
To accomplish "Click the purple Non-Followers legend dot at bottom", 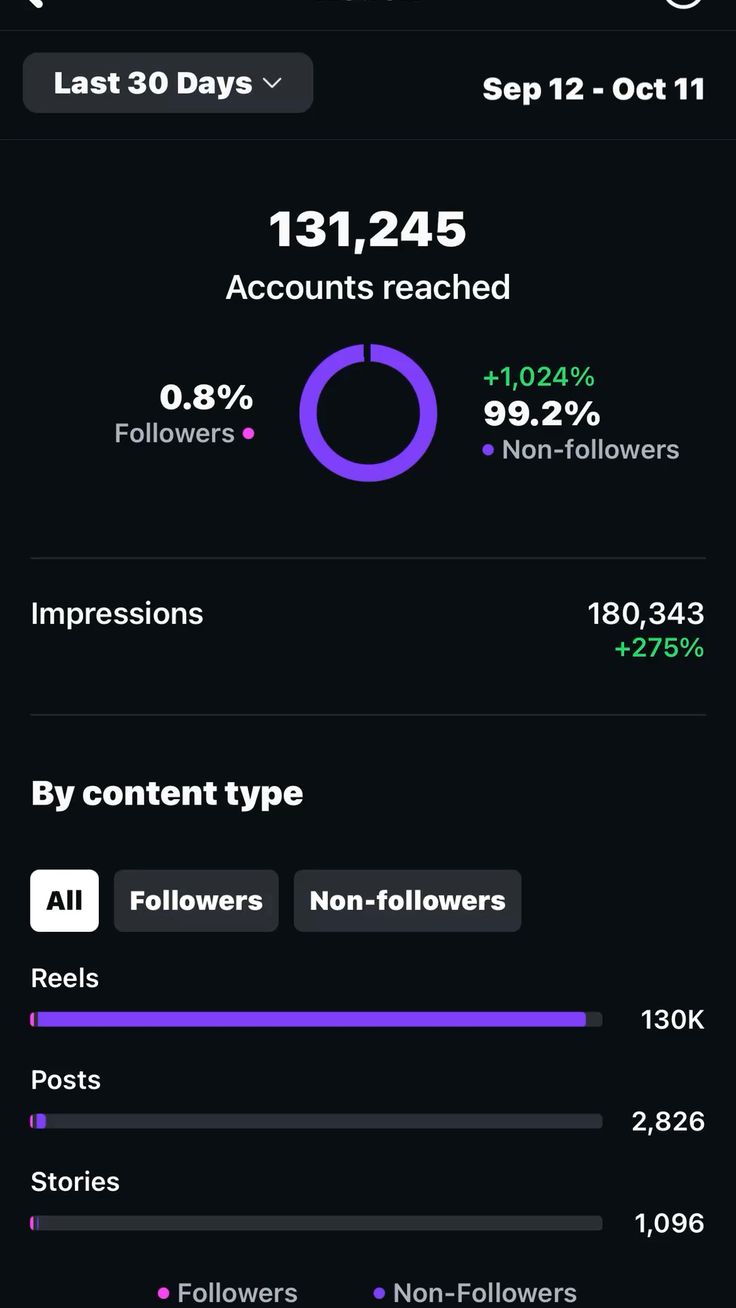I will 379,1293.
